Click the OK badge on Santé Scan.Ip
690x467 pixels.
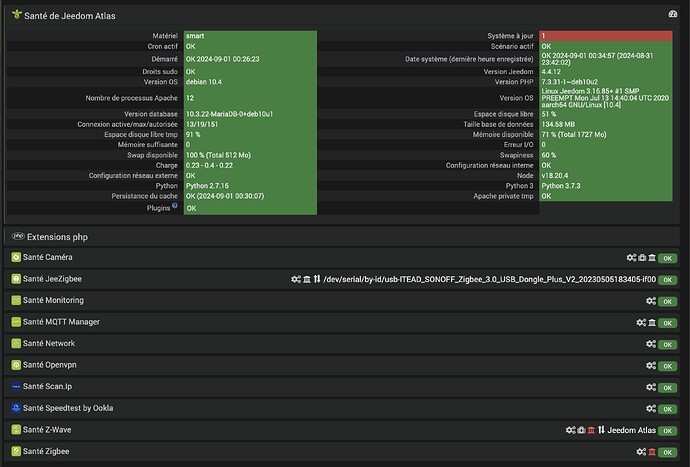pyautogui.click(x=667, y=387)
